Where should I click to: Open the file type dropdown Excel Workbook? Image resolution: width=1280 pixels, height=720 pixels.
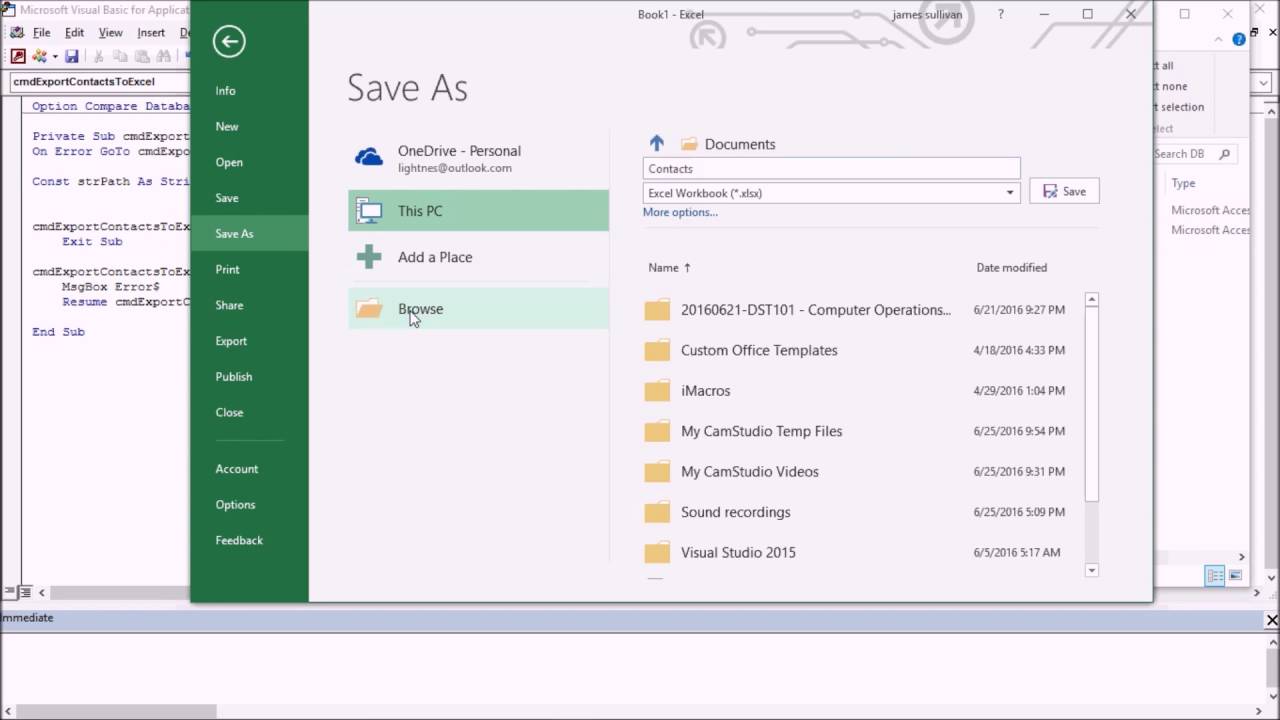point(1010,193)
